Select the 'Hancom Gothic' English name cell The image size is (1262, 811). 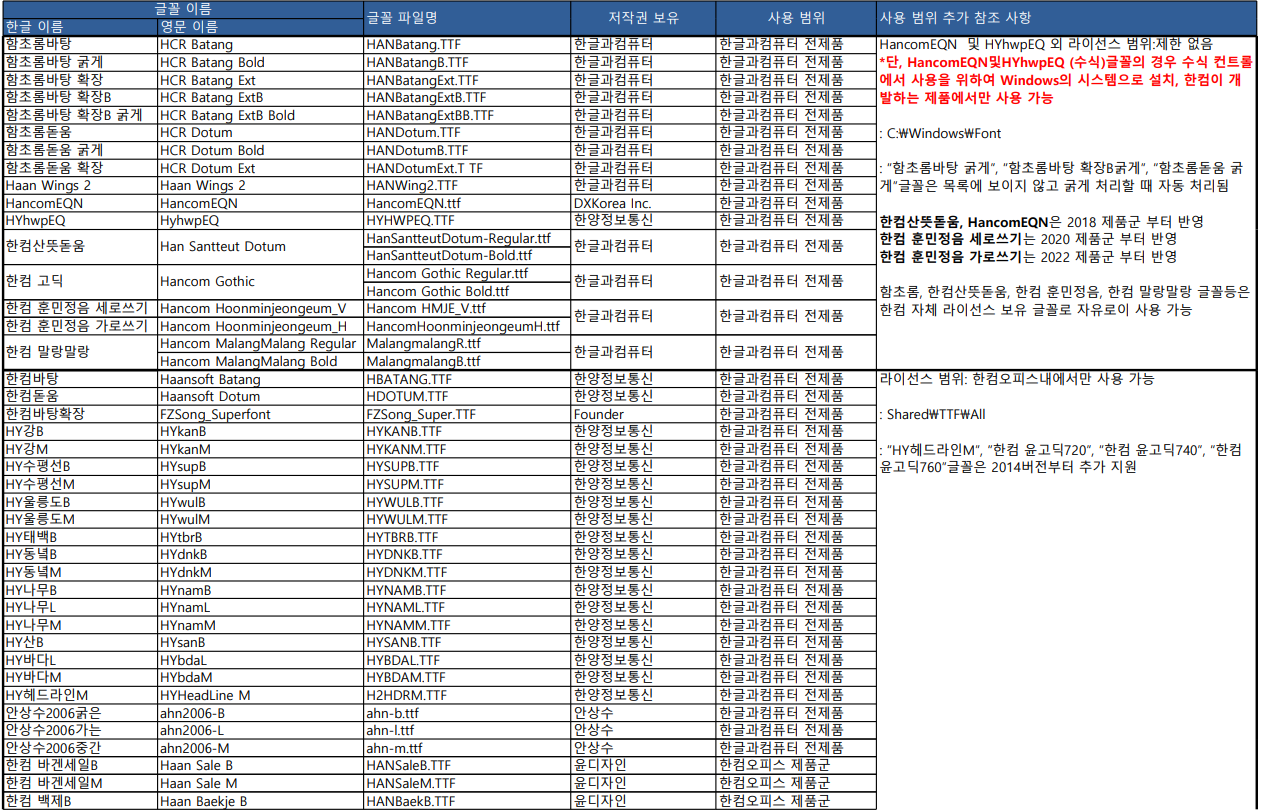260,281
